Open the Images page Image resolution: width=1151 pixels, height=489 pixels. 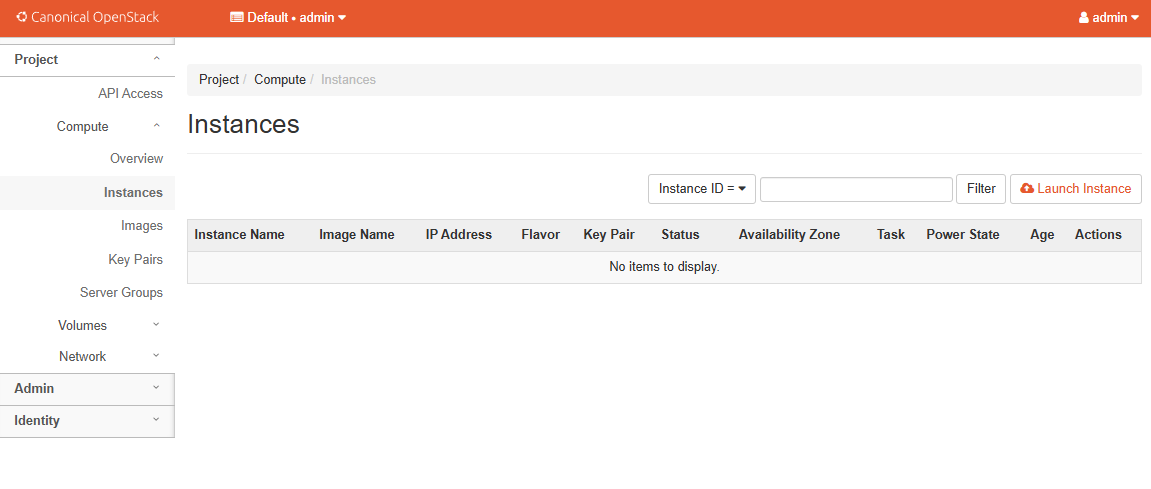click(141, 226)
